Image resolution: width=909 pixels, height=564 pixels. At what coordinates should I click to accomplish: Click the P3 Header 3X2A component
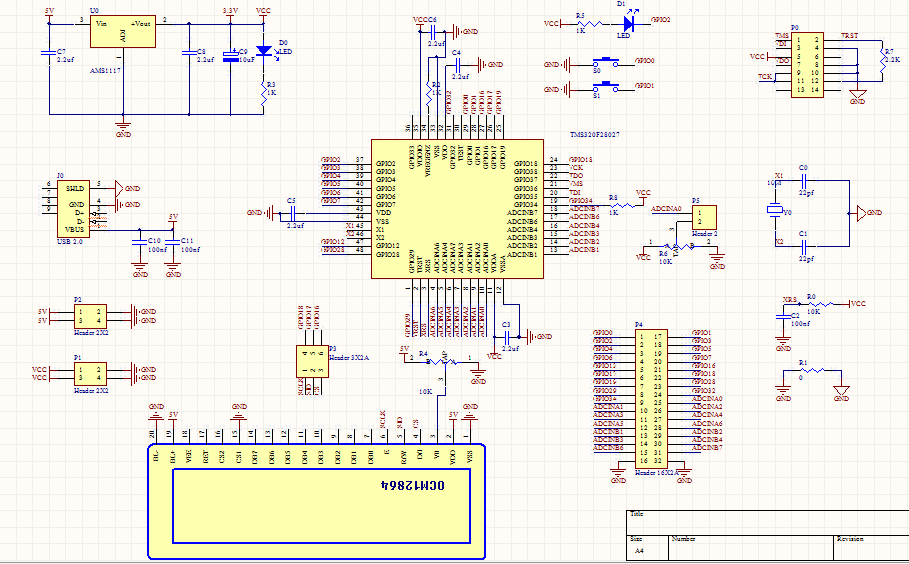312,362
